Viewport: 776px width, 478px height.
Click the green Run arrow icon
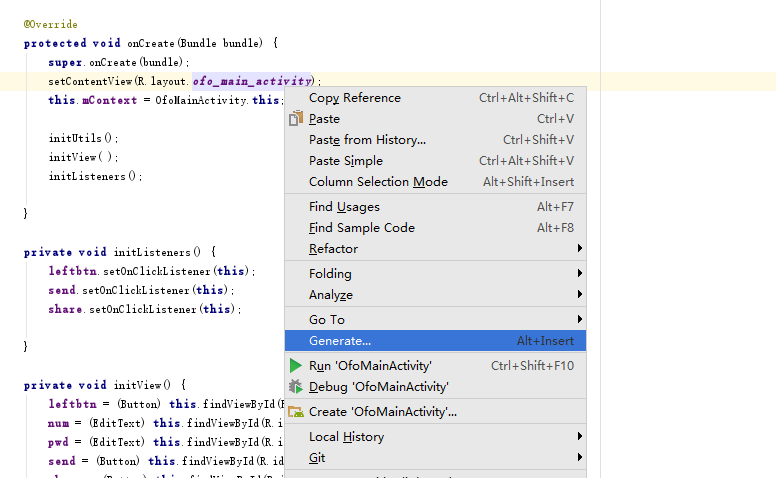click(x=295, y=366)
